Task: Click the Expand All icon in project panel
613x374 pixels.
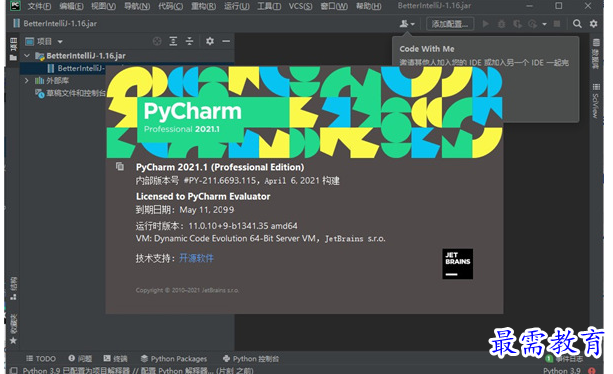Action: click(173, 41)
